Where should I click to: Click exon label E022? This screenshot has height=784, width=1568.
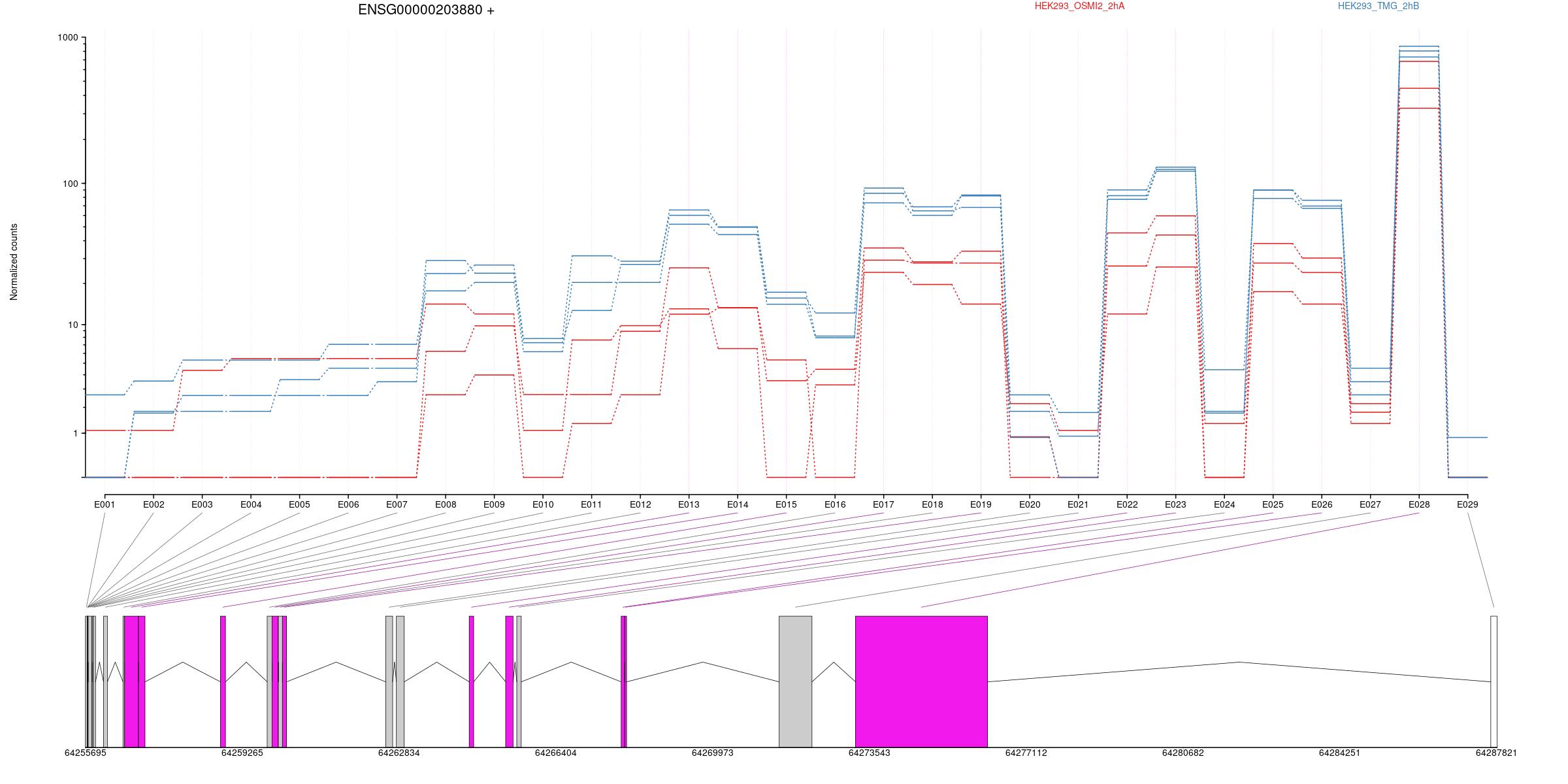coord(1127,504)
